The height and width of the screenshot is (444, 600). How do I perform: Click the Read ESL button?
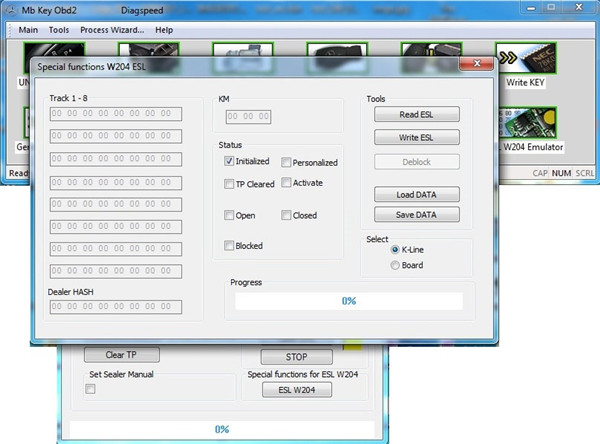pos(417,114)
